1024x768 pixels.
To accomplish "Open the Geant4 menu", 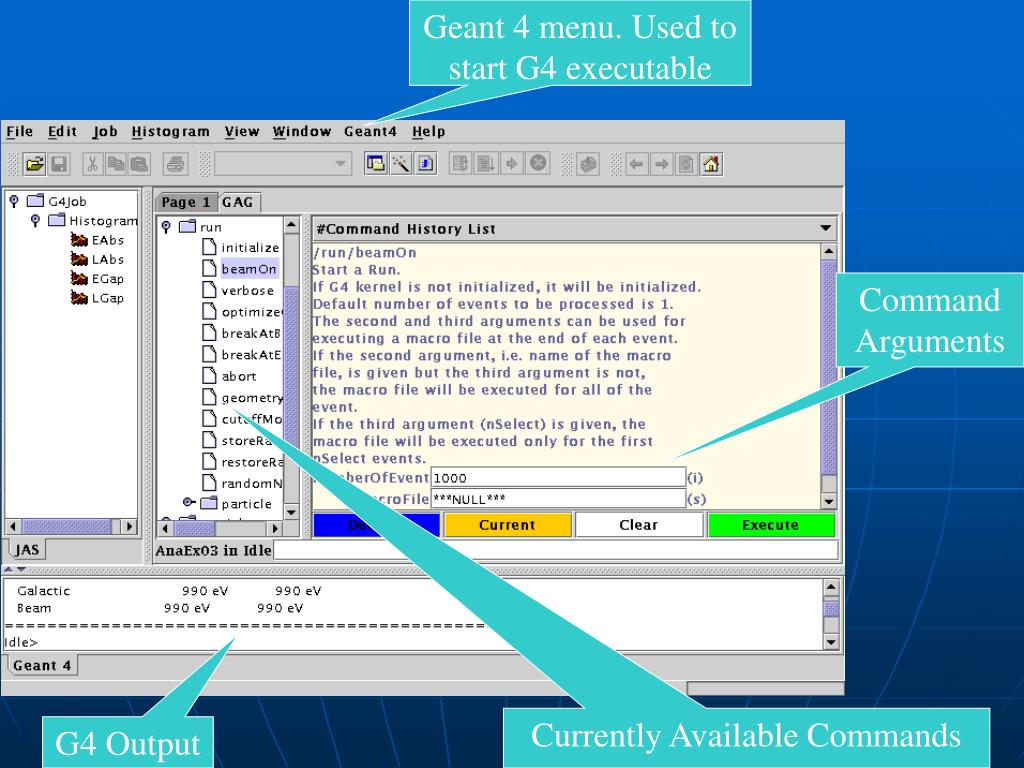I will pos(370,131).
